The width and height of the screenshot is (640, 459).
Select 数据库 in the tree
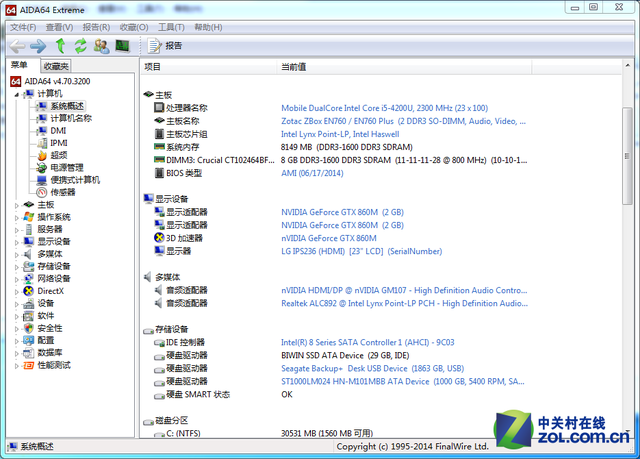pos(50,353)
